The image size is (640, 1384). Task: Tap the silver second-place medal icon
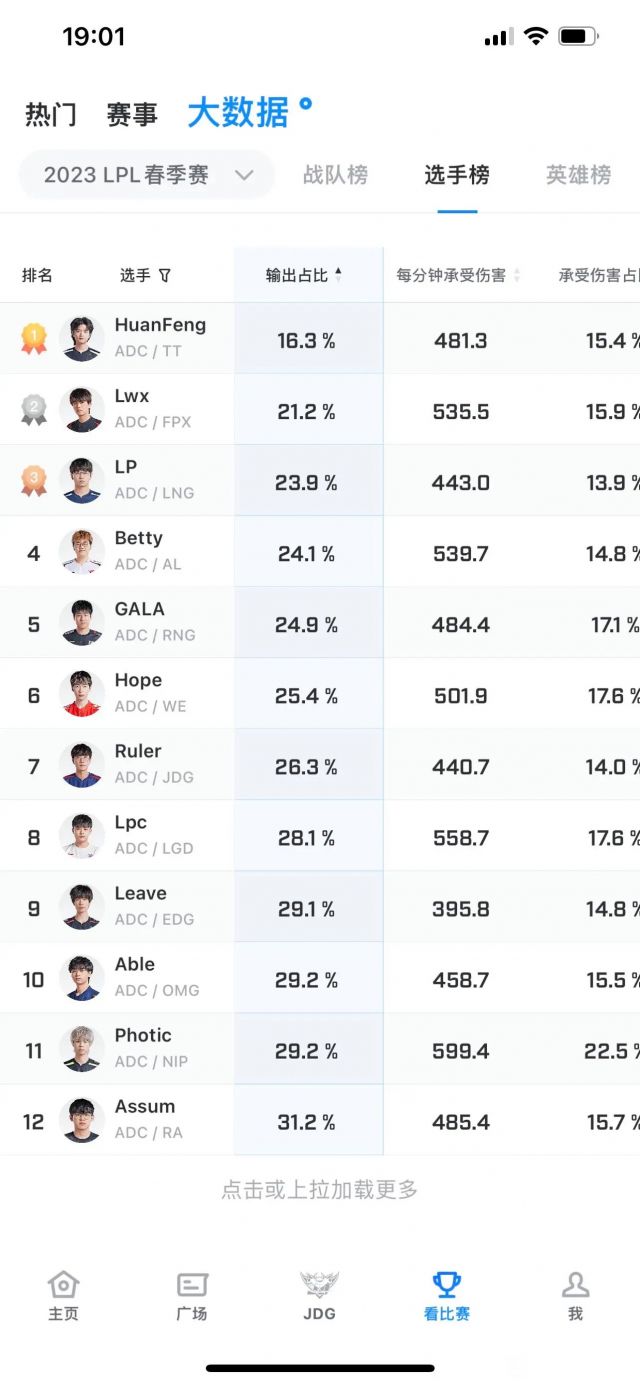[34, 409]
